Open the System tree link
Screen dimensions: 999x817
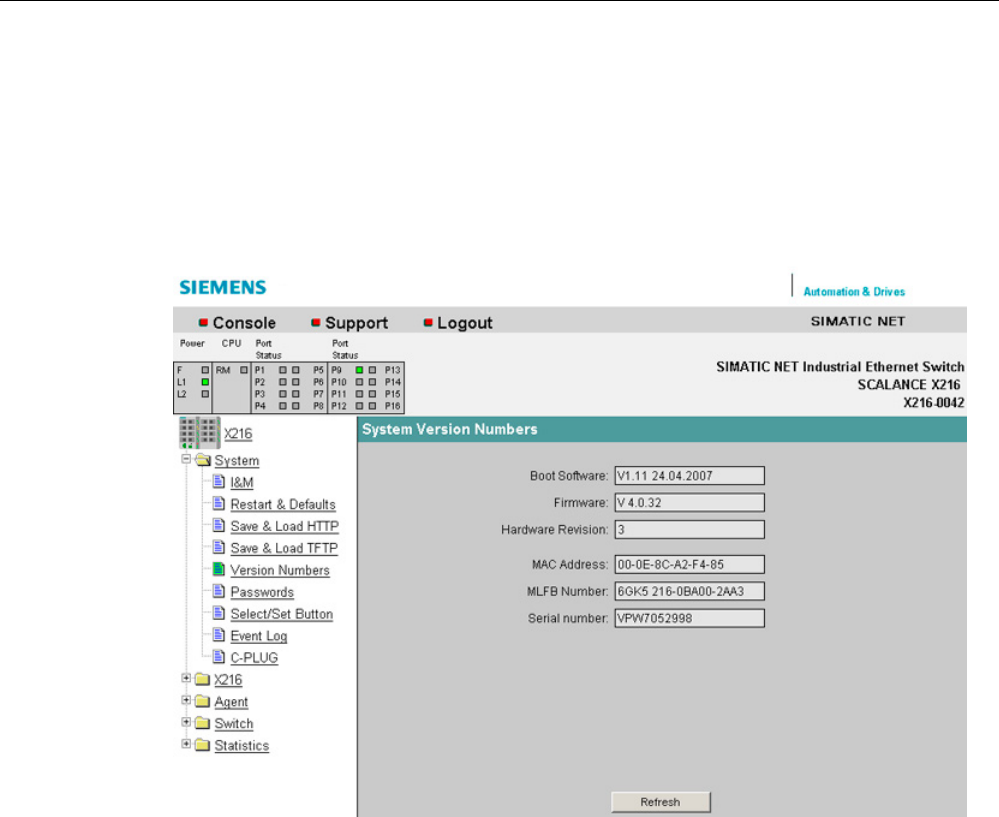236,461
